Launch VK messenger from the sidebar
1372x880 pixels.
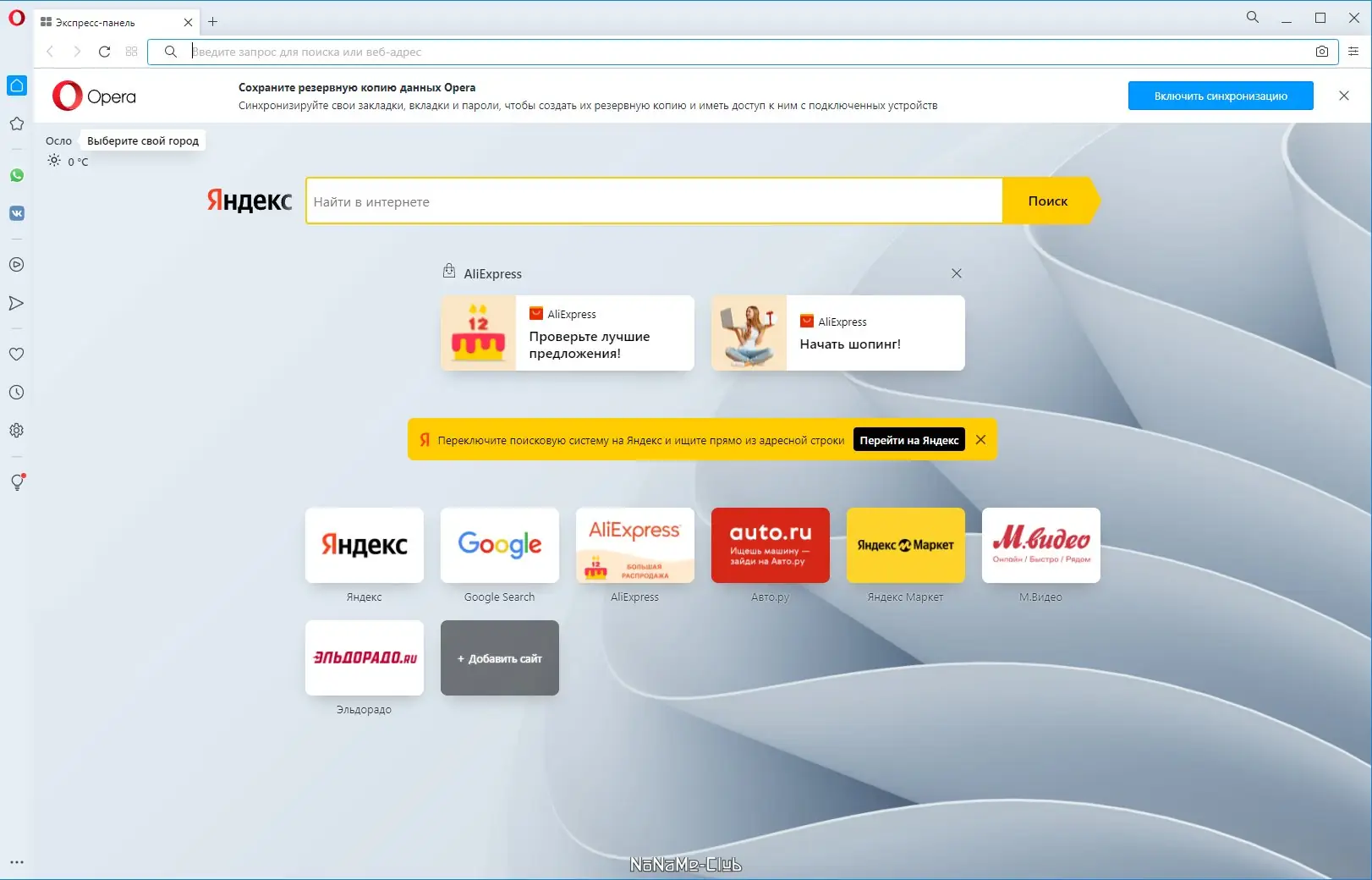pyautogui.click(x=17, y=213)
